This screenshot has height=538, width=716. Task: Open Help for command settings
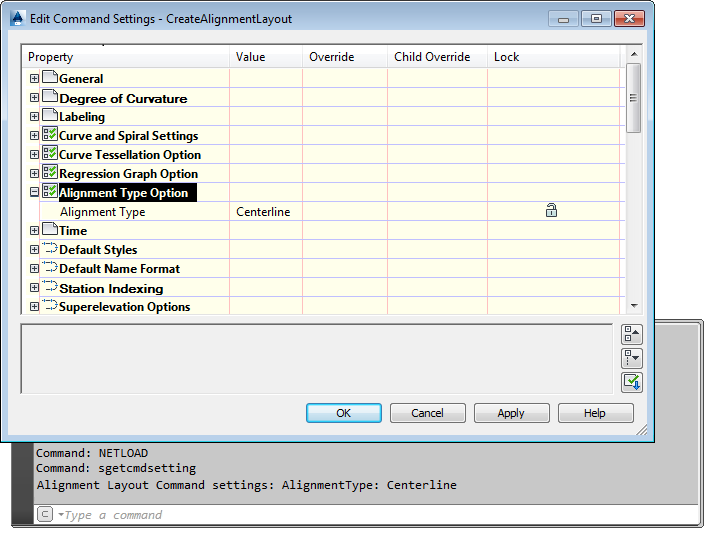[595, 413]
